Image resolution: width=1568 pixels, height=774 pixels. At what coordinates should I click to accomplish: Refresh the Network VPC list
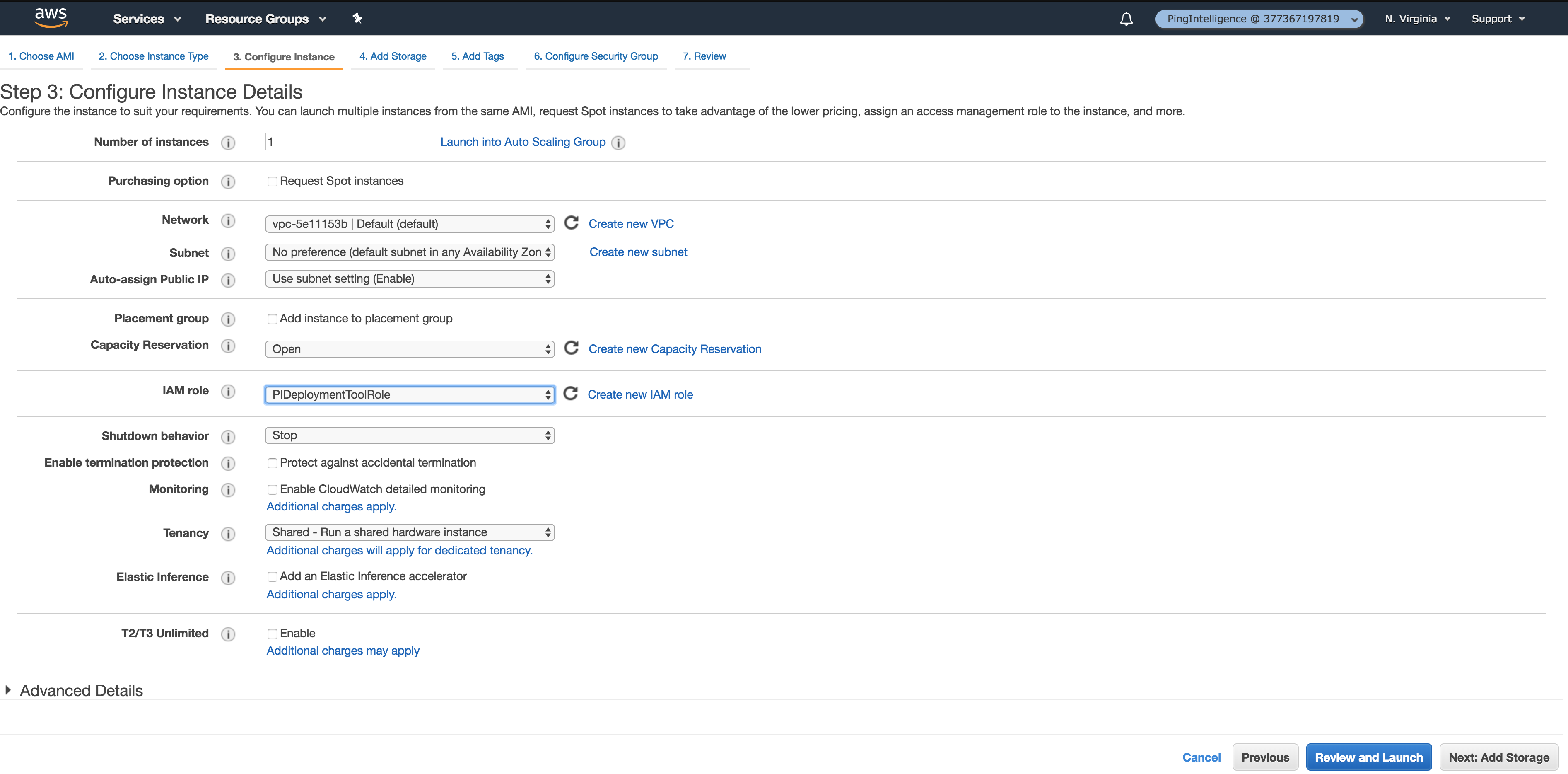coord(571,223)
